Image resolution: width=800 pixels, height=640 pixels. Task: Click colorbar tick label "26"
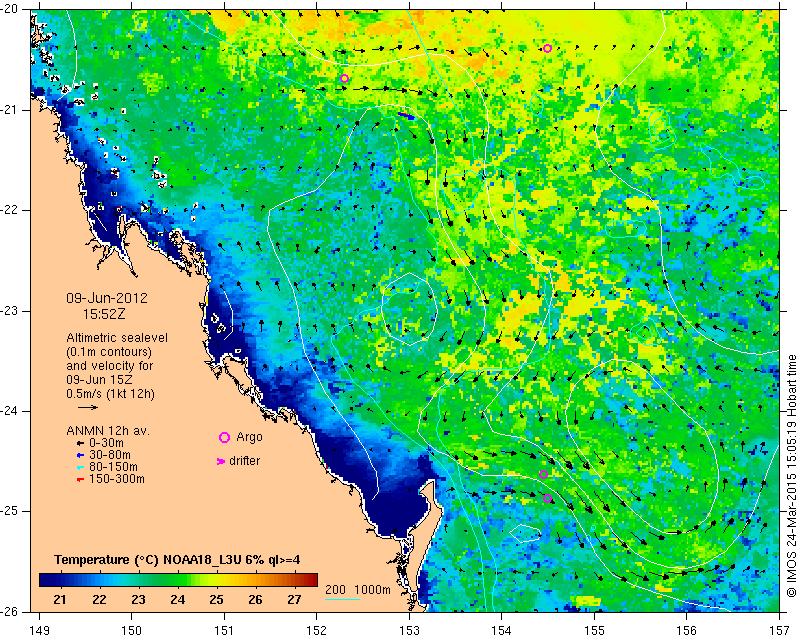point(255,599)
